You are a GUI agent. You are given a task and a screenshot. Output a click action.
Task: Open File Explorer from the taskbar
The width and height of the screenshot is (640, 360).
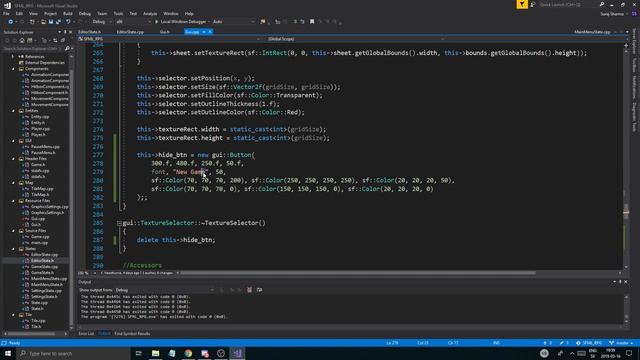[x=156, y=353]
